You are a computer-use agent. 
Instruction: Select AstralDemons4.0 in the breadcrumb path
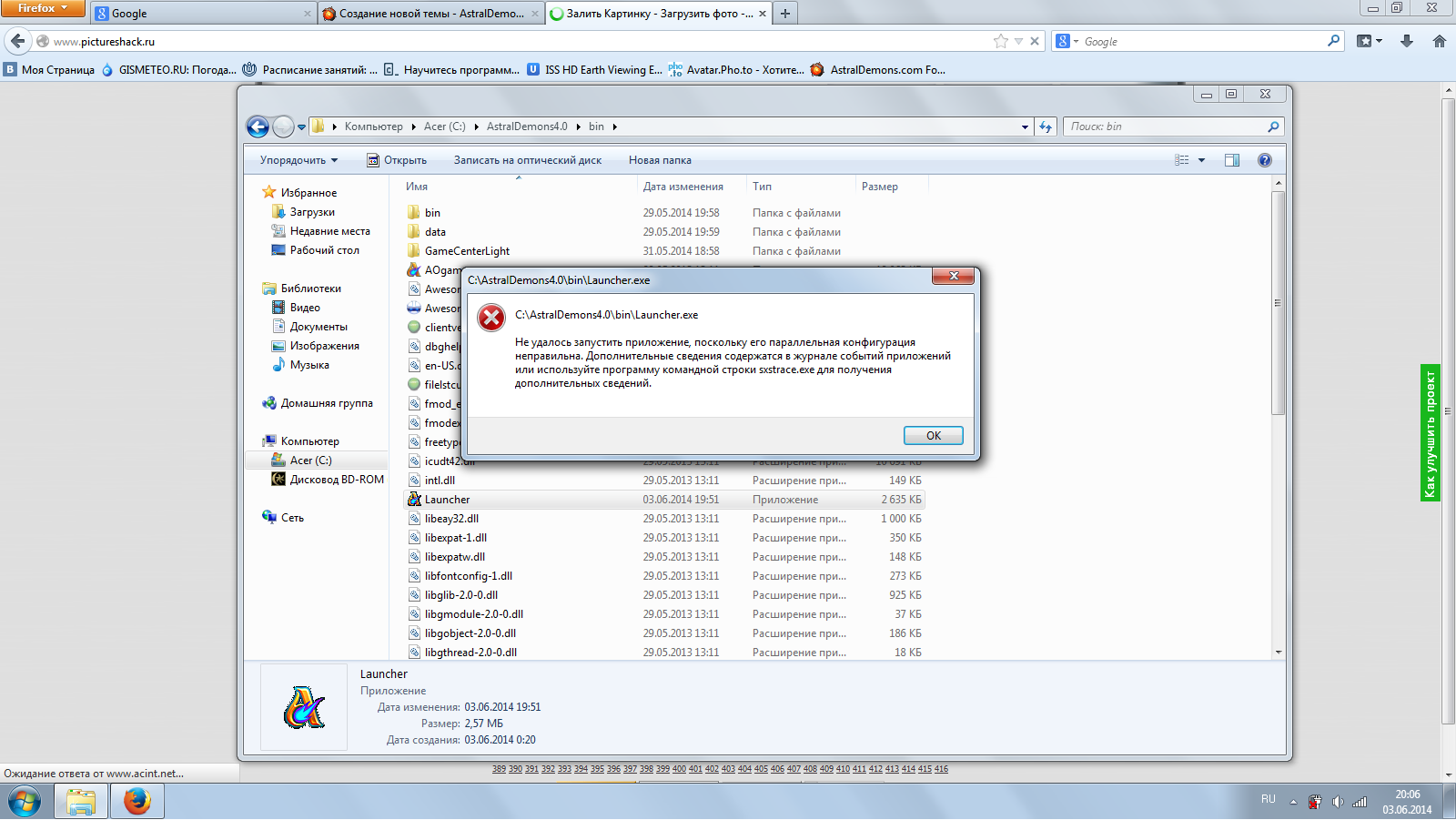(527, 127)
